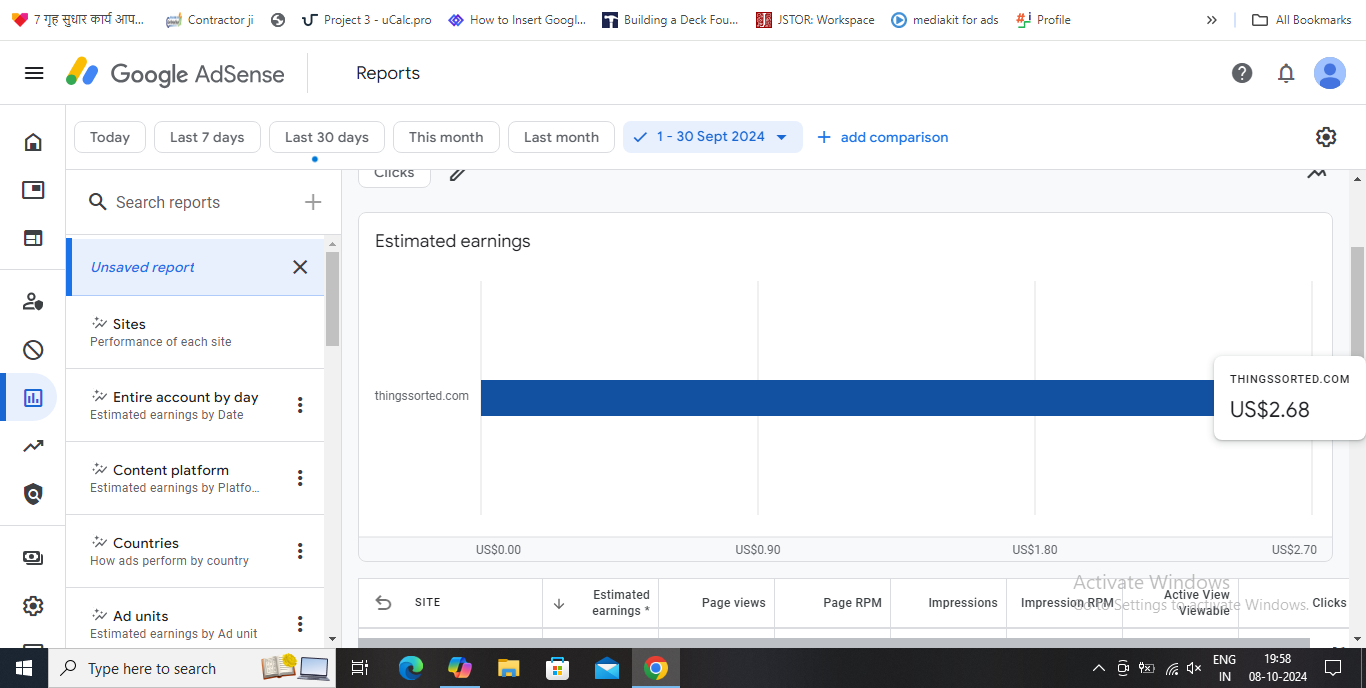Select the Last 7 days filter
The height and width of the screenshot is (688, 1366).
pos(207,137)
